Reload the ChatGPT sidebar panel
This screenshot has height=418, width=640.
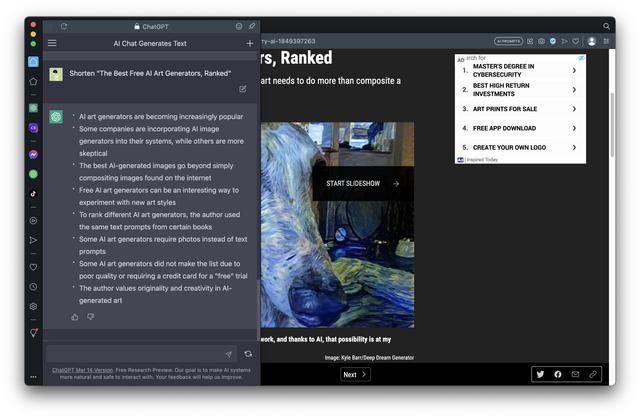(x=64, y=27)
